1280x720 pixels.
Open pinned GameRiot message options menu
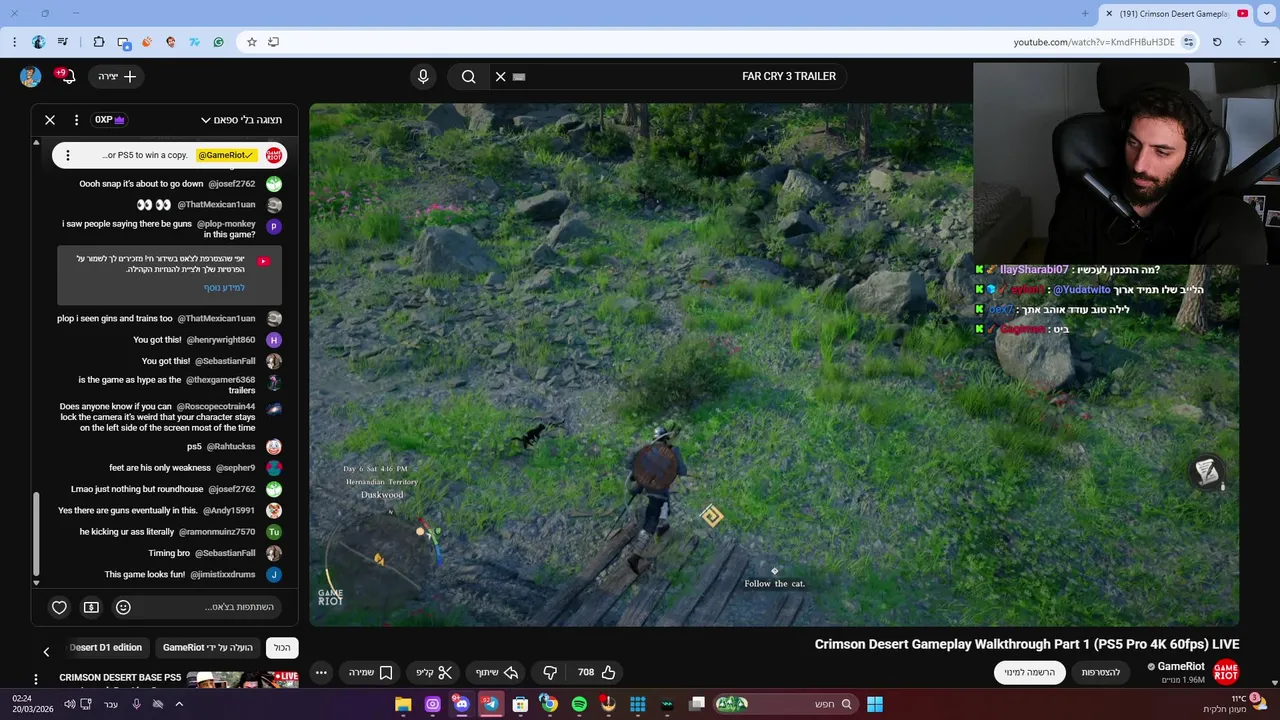(68, 155)
